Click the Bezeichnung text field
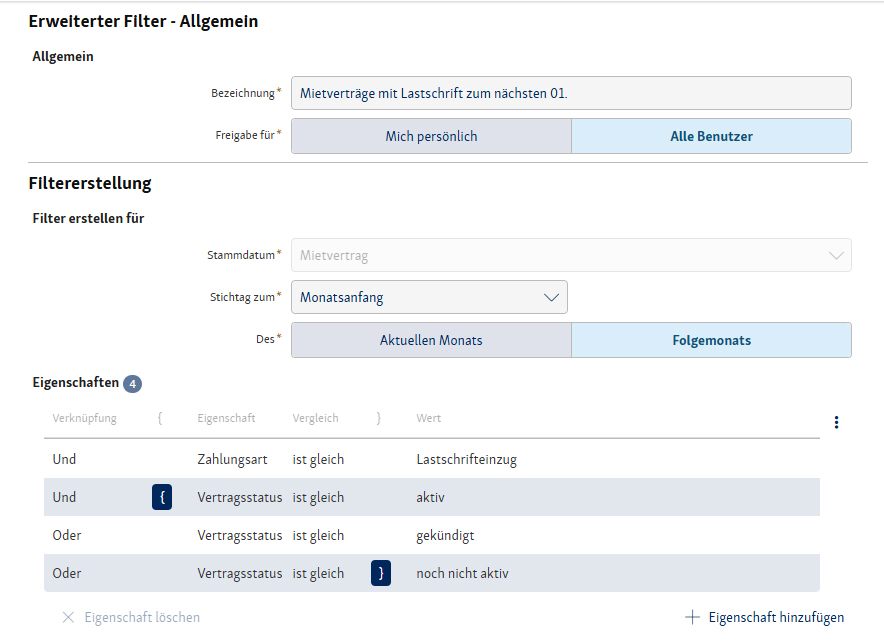Image resolution: width=884 pixels, height=641 pixels. (571, 93)
